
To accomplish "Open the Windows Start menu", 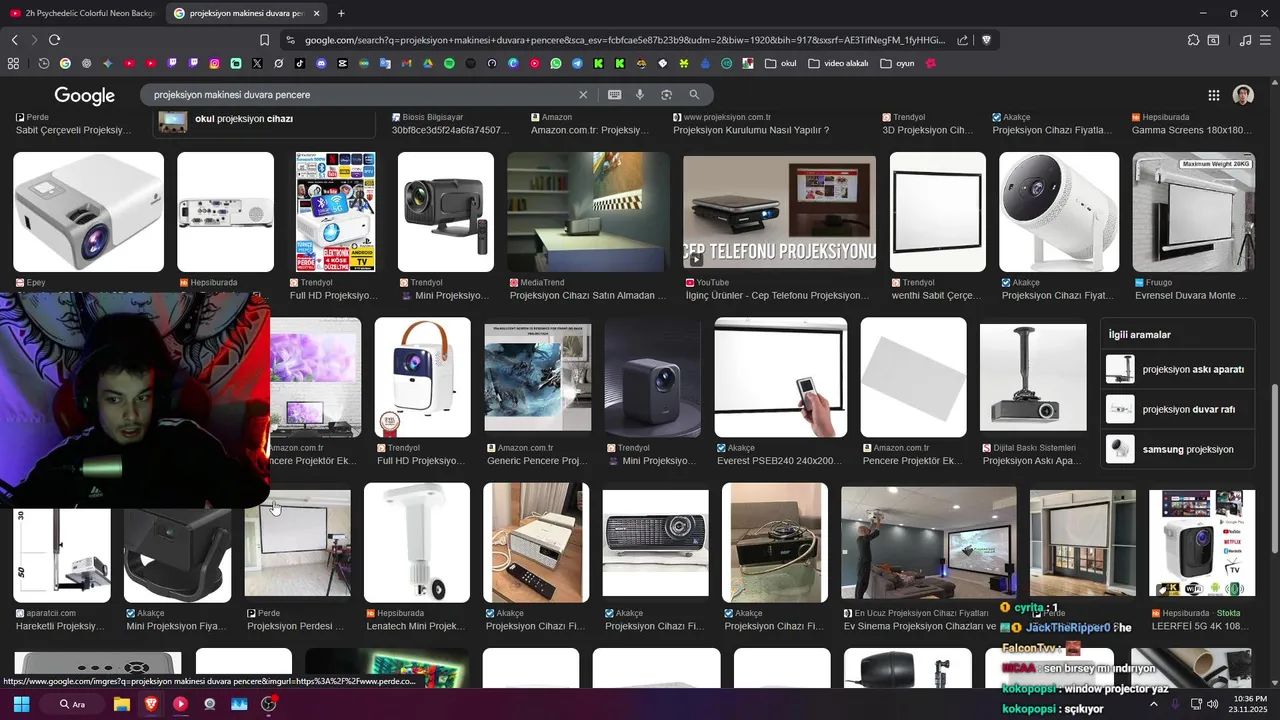I will pyautogui.click(x=21, y=704).
